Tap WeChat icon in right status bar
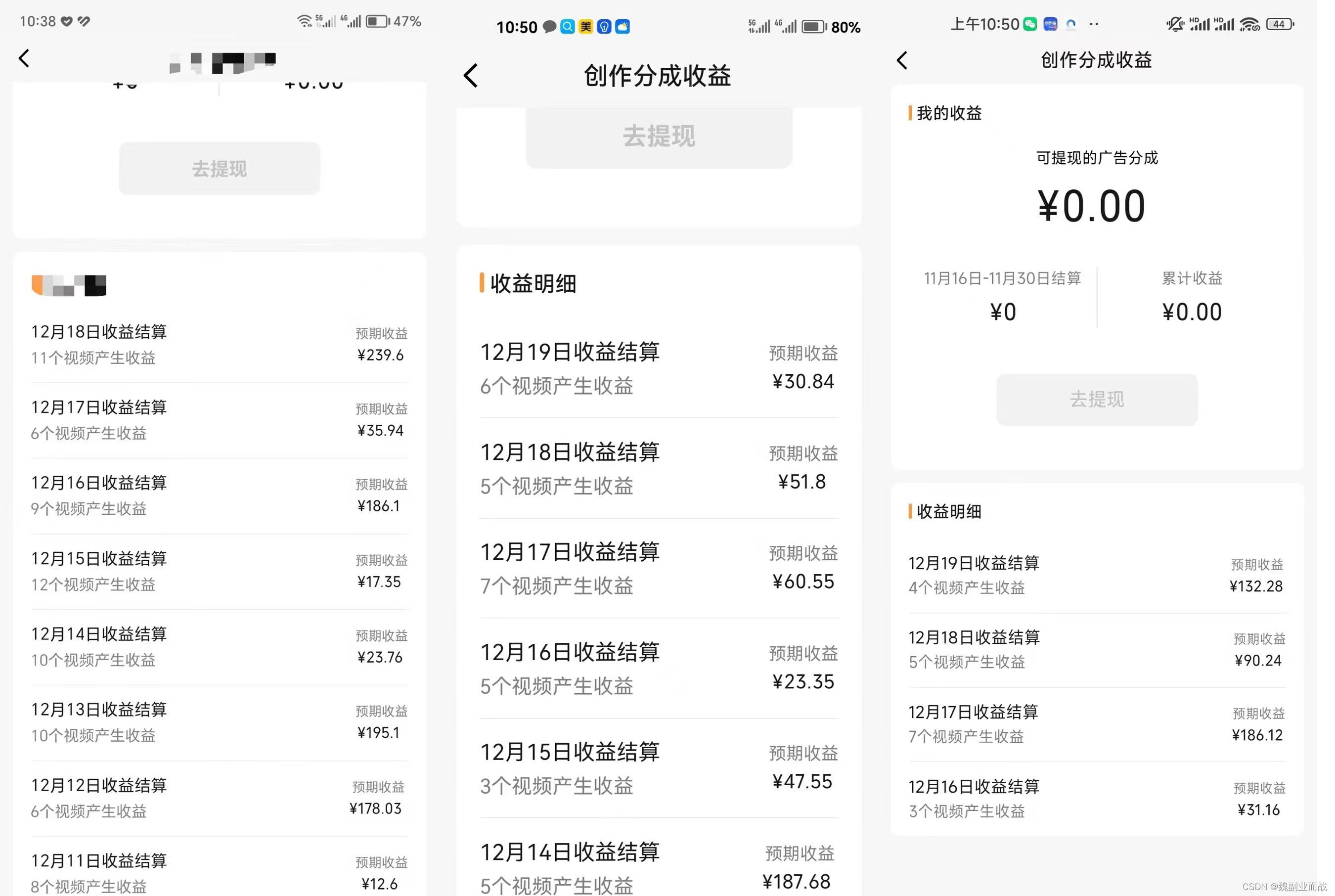 pyautogui.click(x=1030, y=24)
